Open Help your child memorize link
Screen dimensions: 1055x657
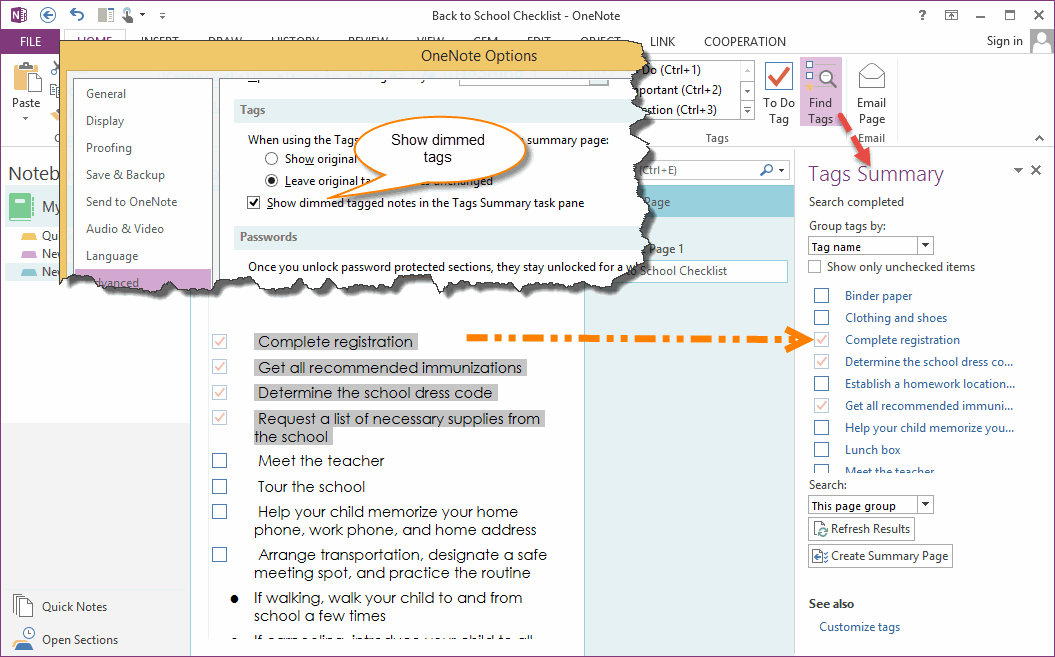pos(929,427)
